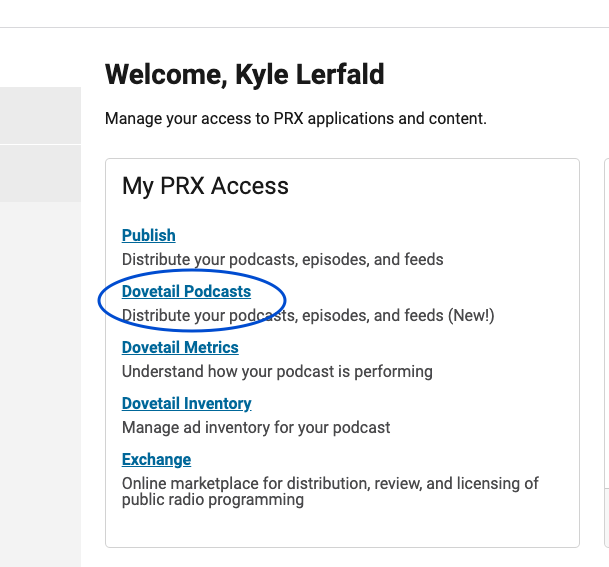Open the Publish link

point(148,235)
